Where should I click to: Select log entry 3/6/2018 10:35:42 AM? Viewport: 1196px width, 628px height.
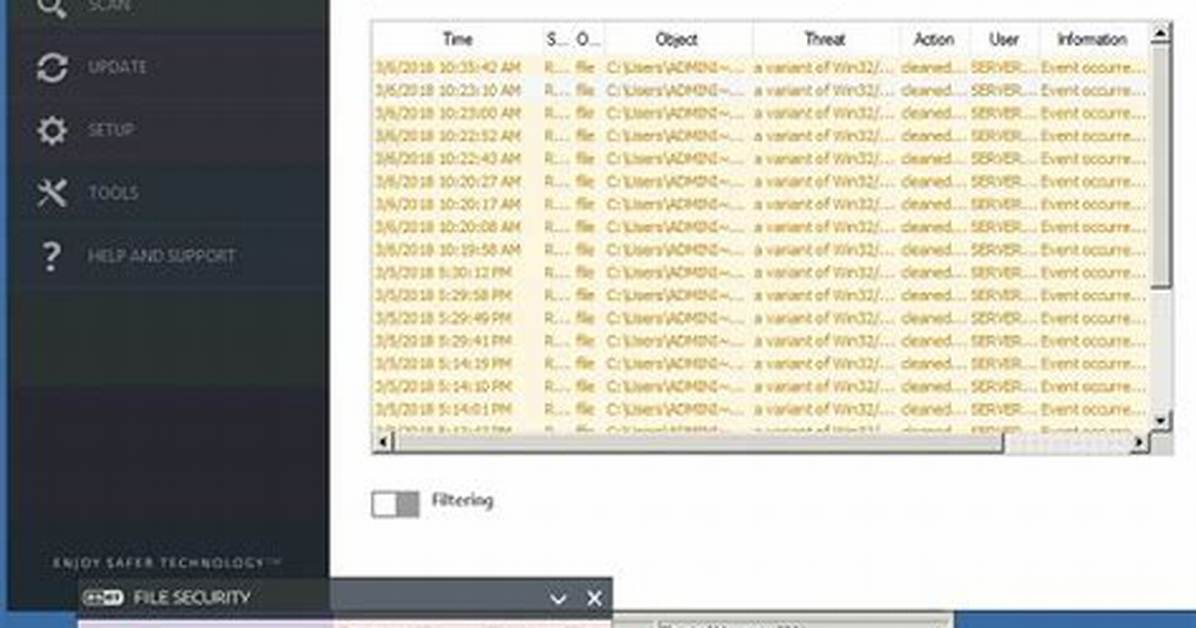[x=760, y=68]
